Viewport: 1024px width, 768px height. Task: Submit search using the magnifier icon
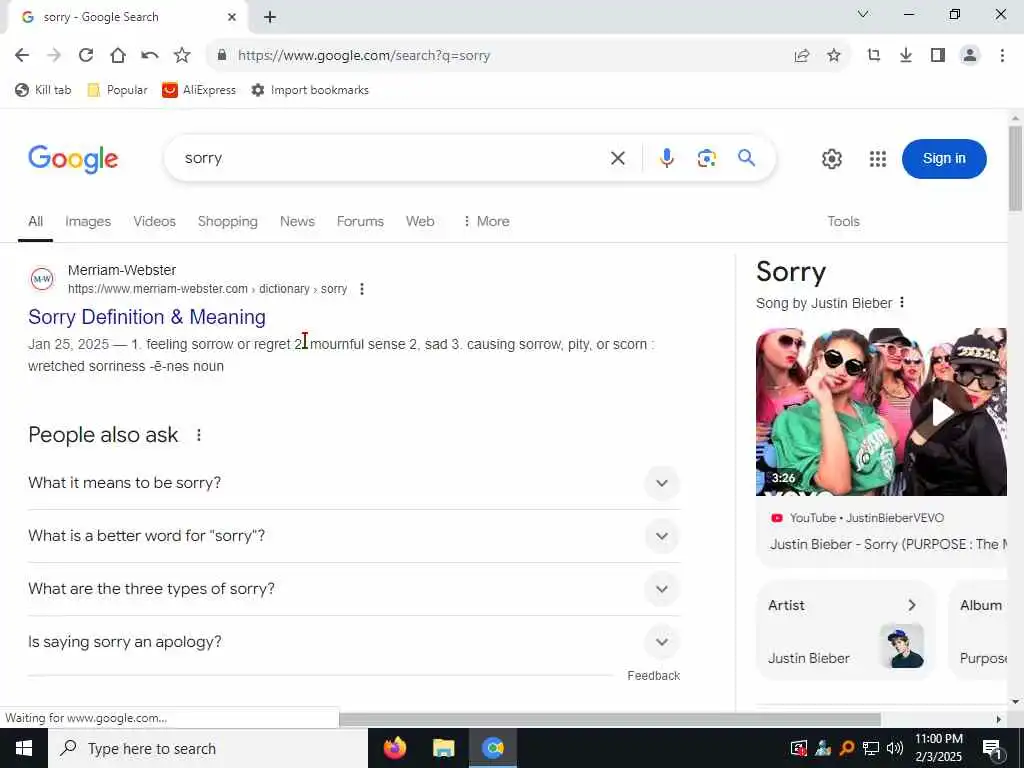[746, 157]
